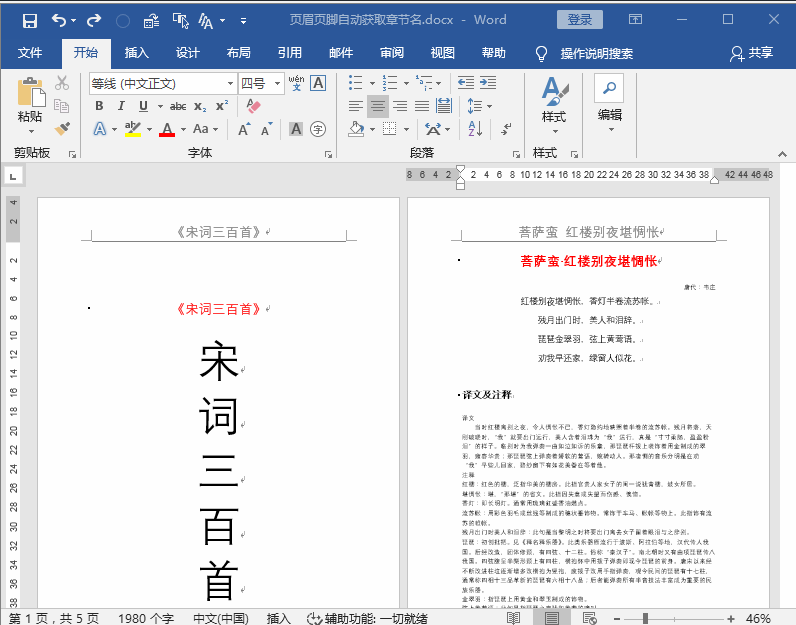Open the phonetic guide wén icon
The image size is (796, 625).
tap(296, 83)
